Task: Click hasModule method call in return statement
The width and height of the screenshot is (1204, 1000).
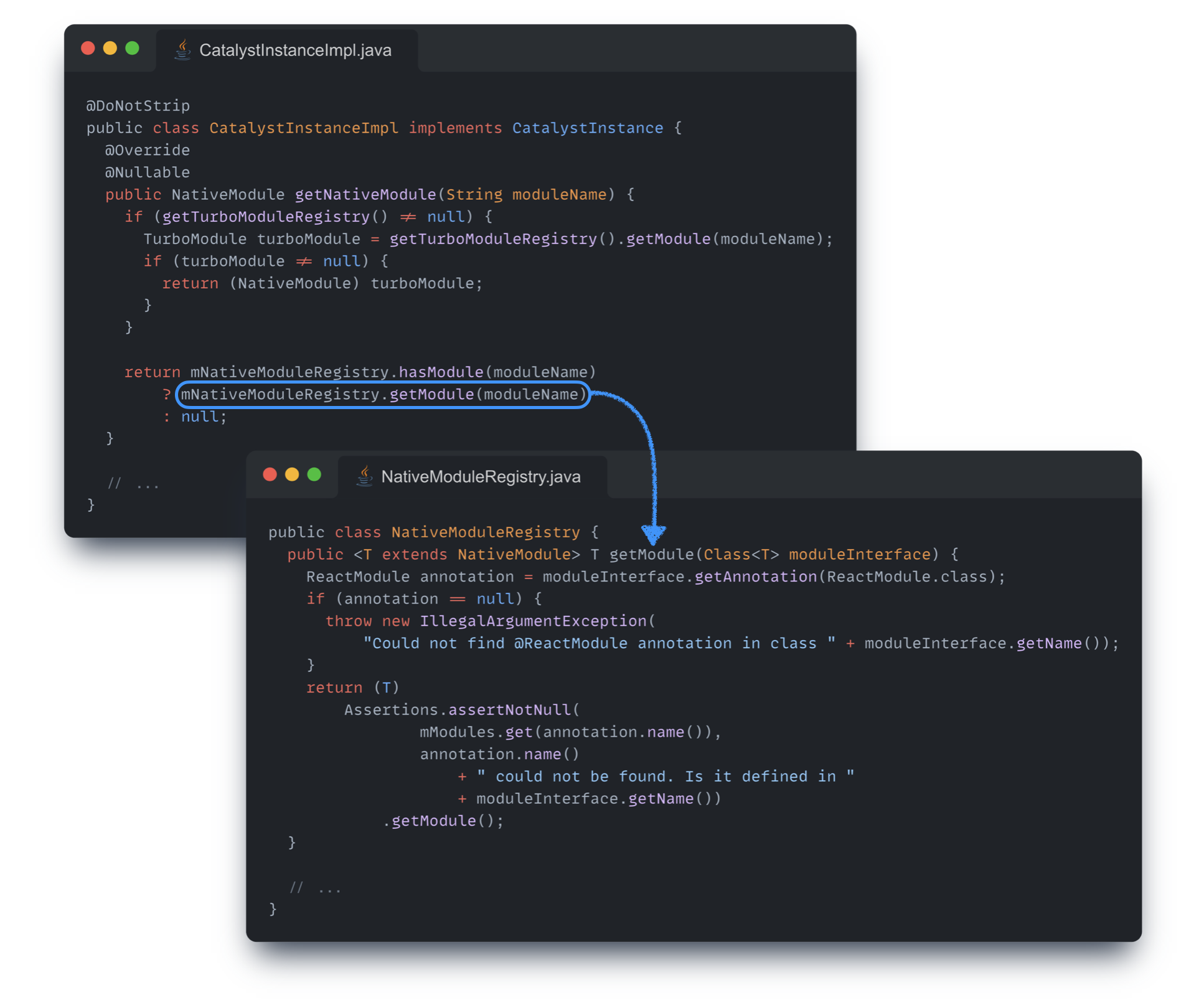Action: pos(441,372)
